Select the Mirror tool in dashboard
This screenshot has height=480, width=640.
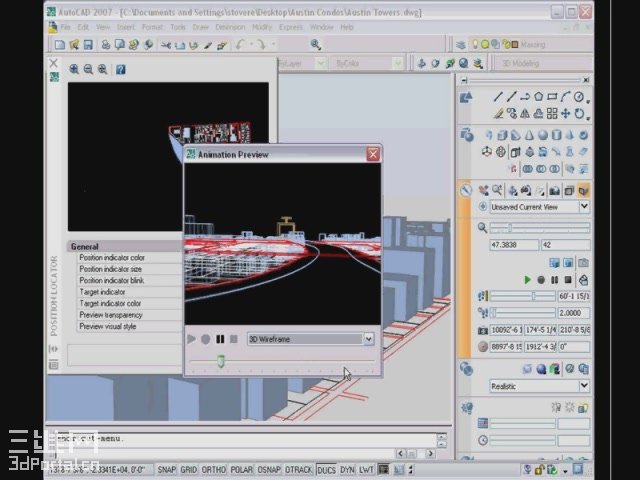pyautogui.click(x=525, y=113)
